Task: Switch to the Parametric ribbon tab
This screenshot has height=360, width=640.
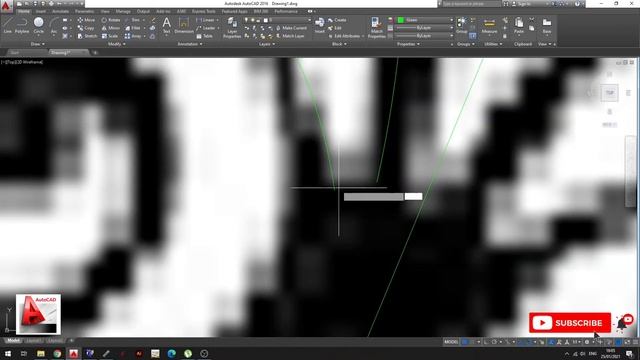Action: click(x=84, y=11)
